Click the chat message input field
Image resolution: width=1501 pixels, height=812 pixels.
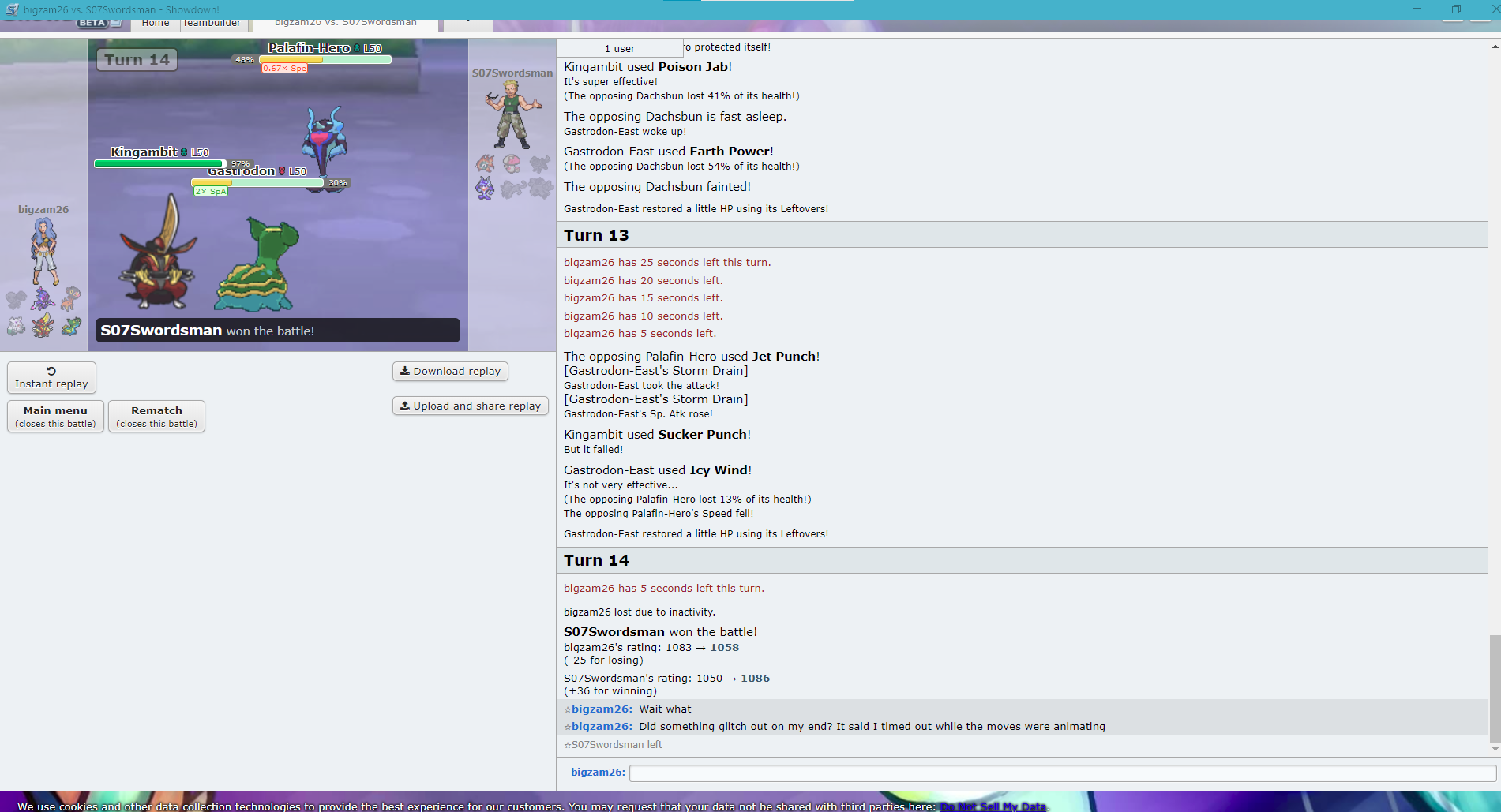coord(1062,773)
